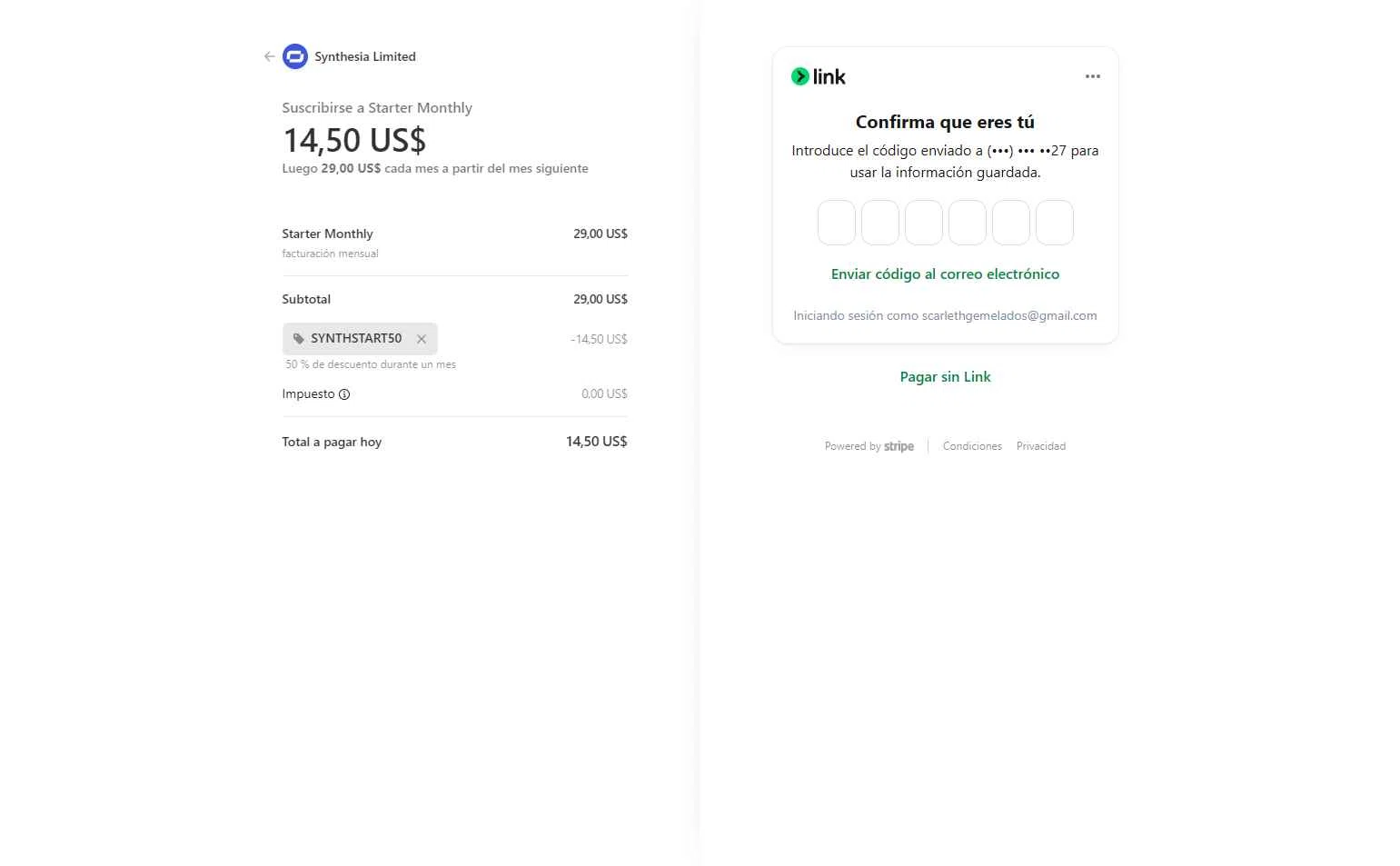
Task: Click the fourth verification code box
Action: pos(968,223)
